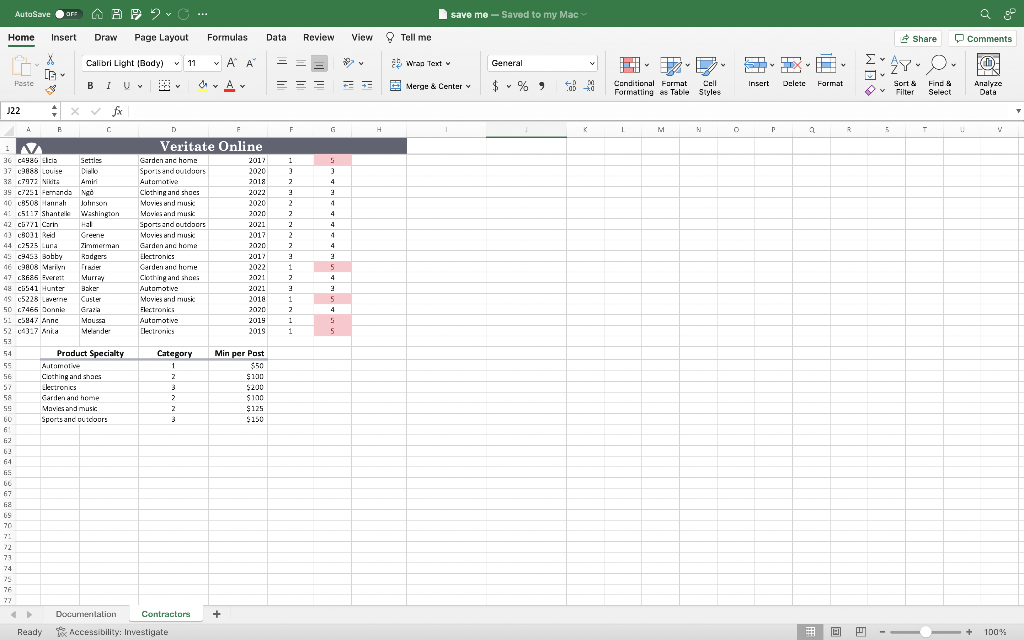This screenshot has height=640, width=1024.
Task: Open Font Color dropdown arrow
Action: click(x=242, y=86)
